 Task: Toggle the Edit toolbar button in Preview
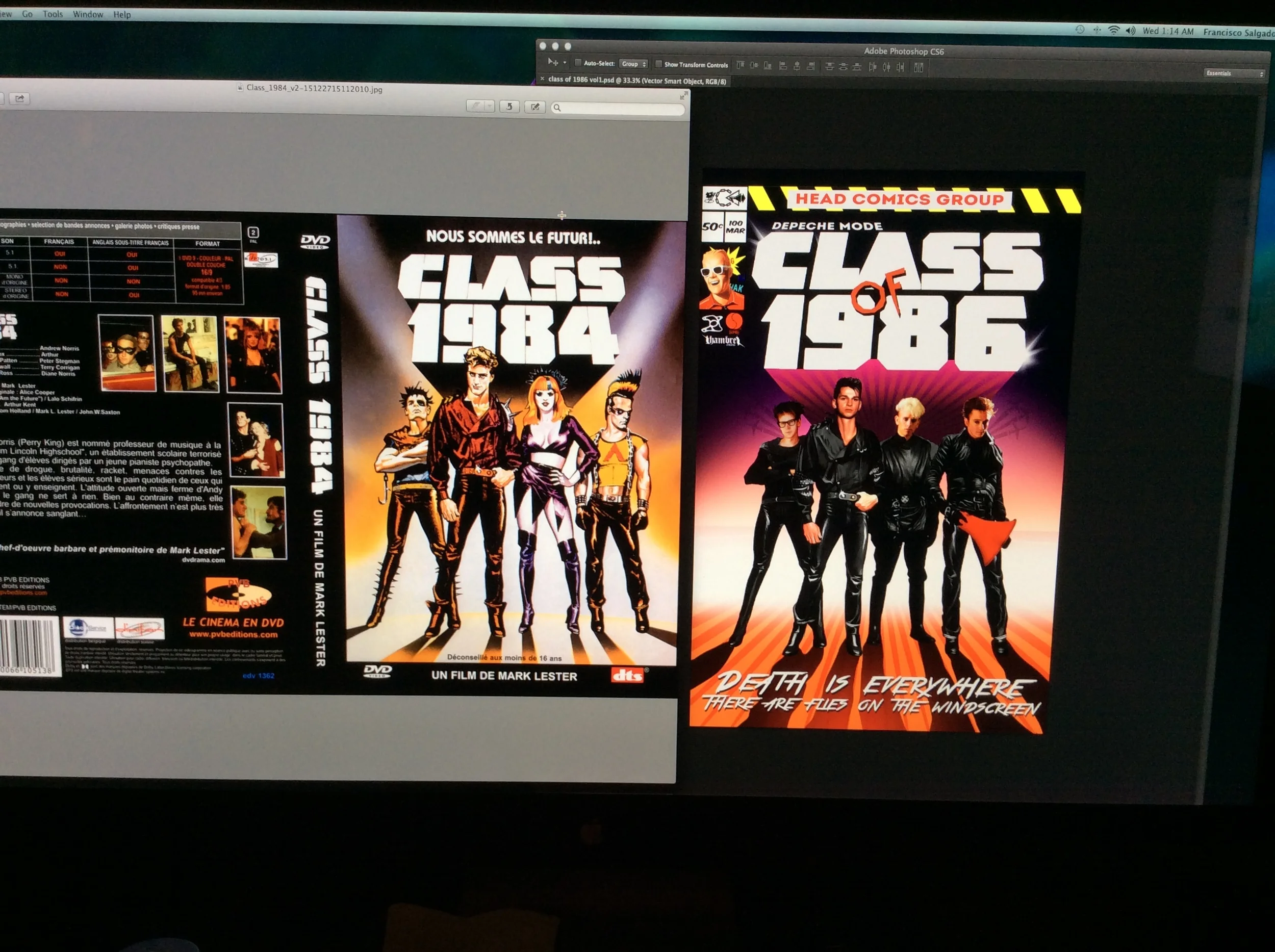535,107
